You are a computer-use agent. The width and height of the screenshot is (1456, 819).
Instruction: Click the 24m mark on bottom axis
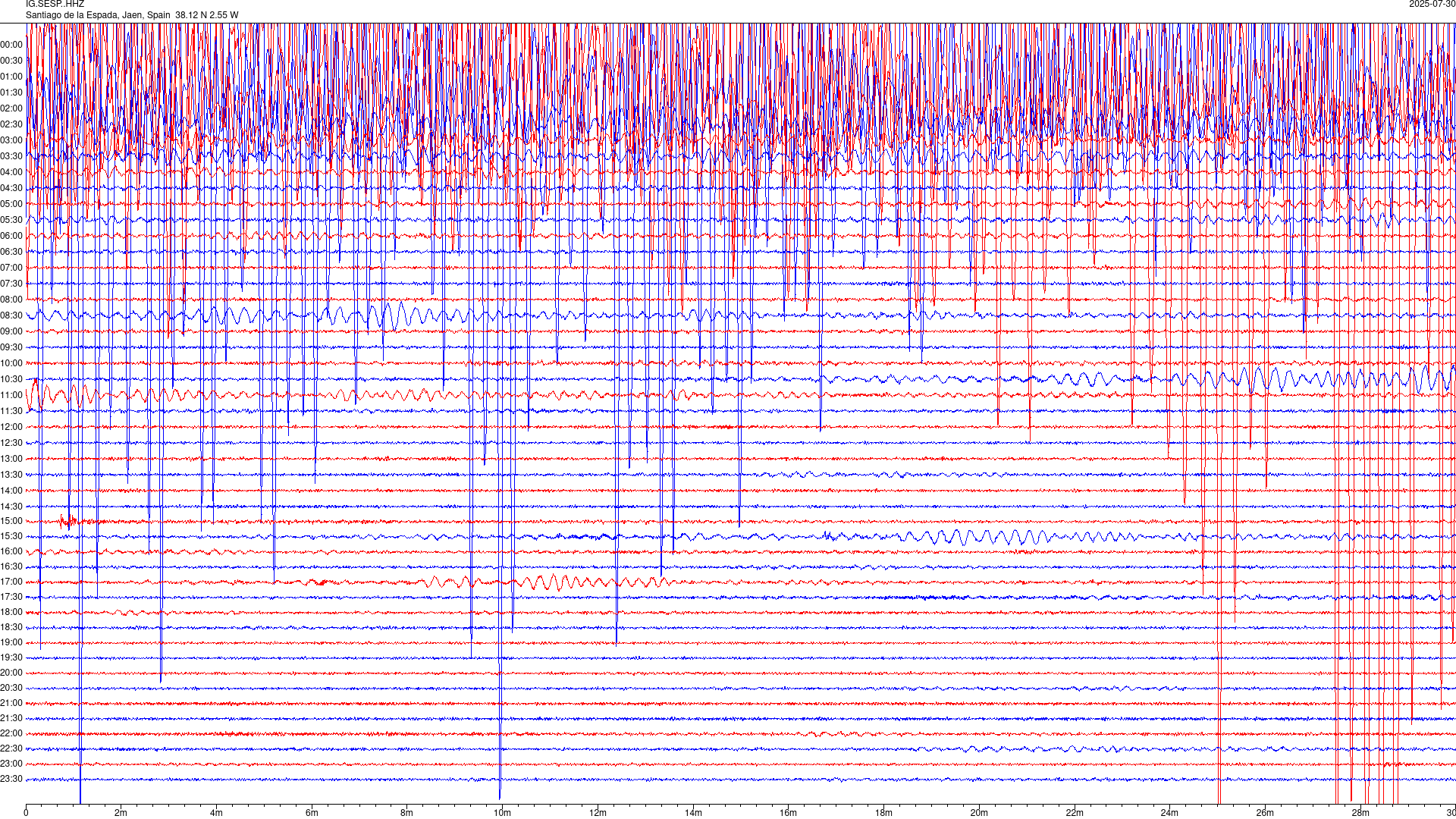(x=1169, y=813)
